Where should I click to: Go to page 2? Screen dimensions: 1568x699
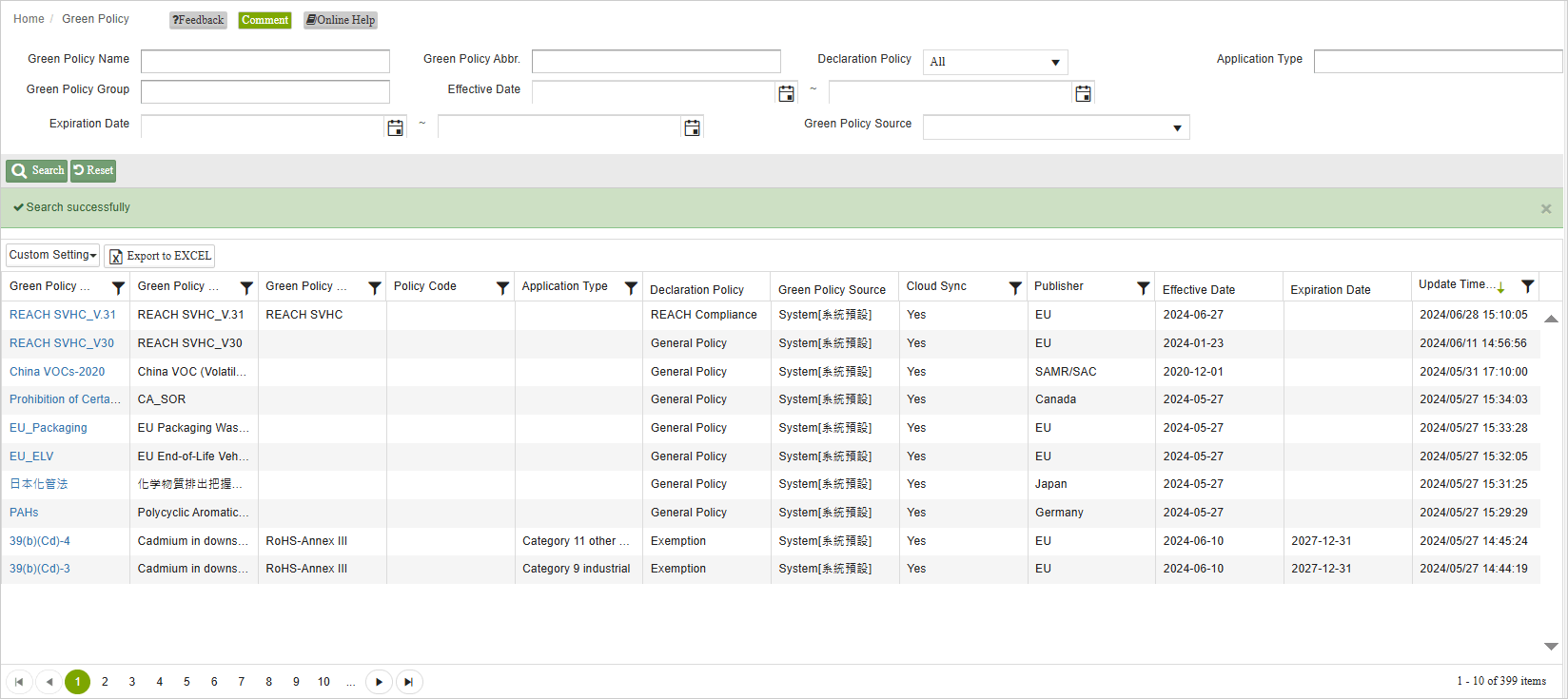pos(105,682)
